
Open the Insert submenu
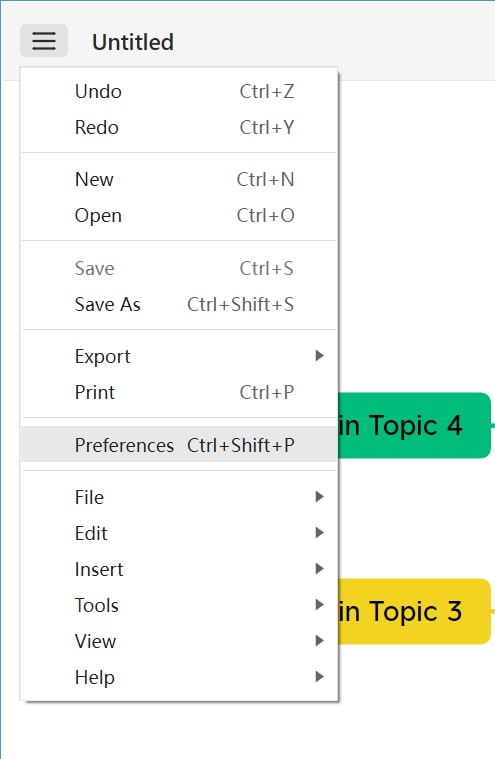(x=179, y=569)
